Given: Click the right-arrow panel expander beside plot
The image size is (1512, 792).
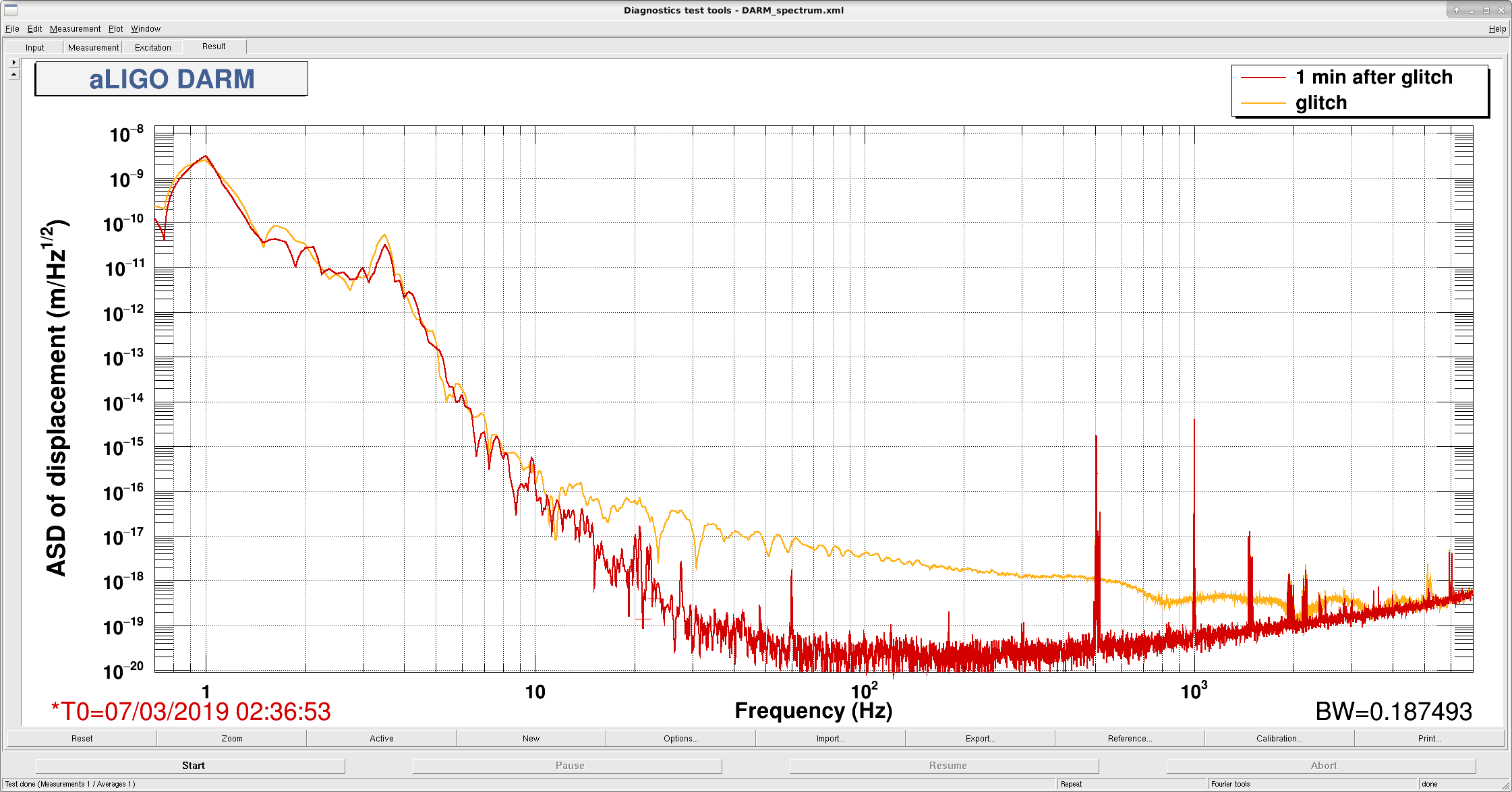Looking at the screenshot, I should 13,62.
